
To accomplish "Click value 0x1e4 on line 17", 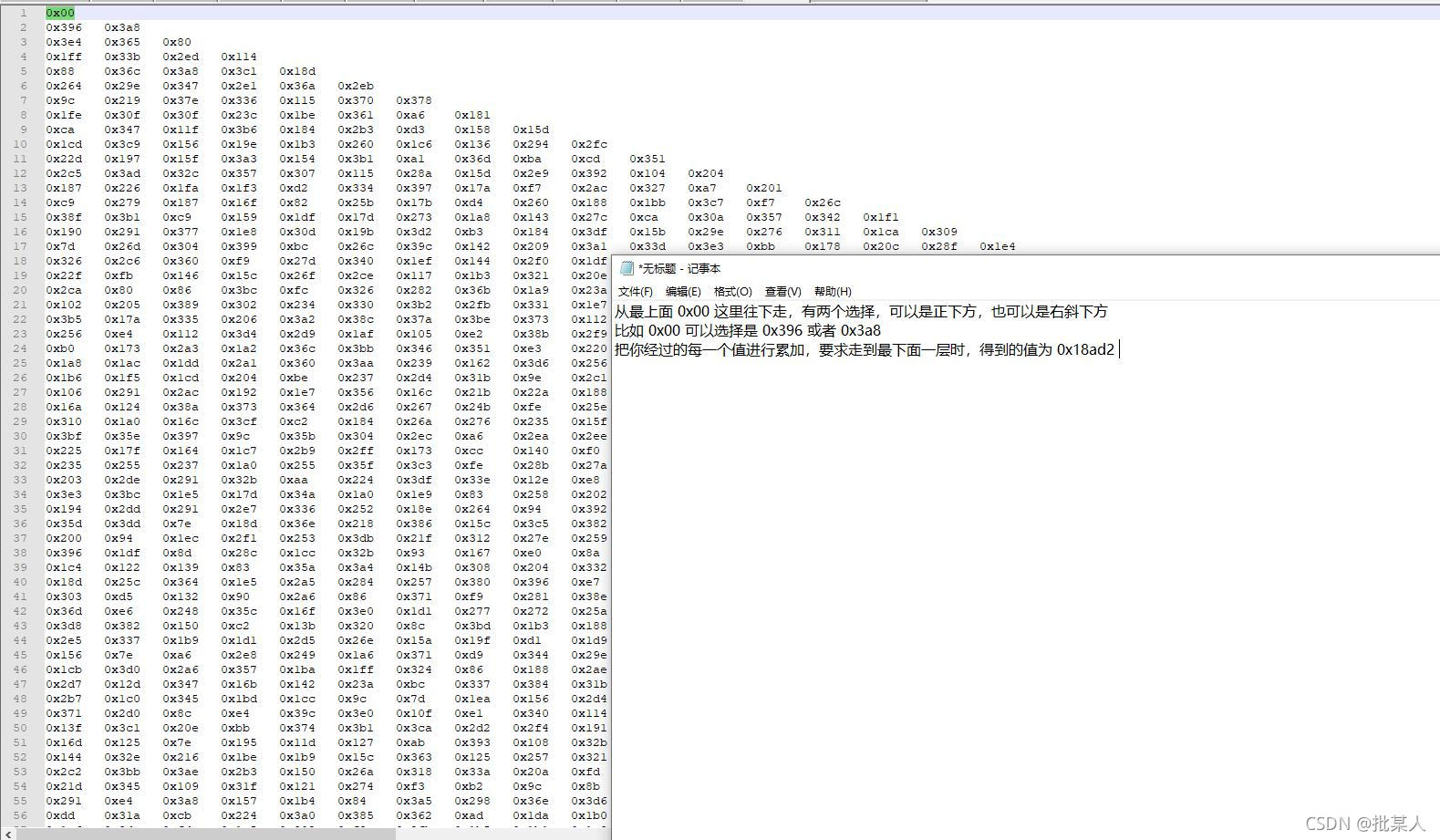I will point(998,246).
